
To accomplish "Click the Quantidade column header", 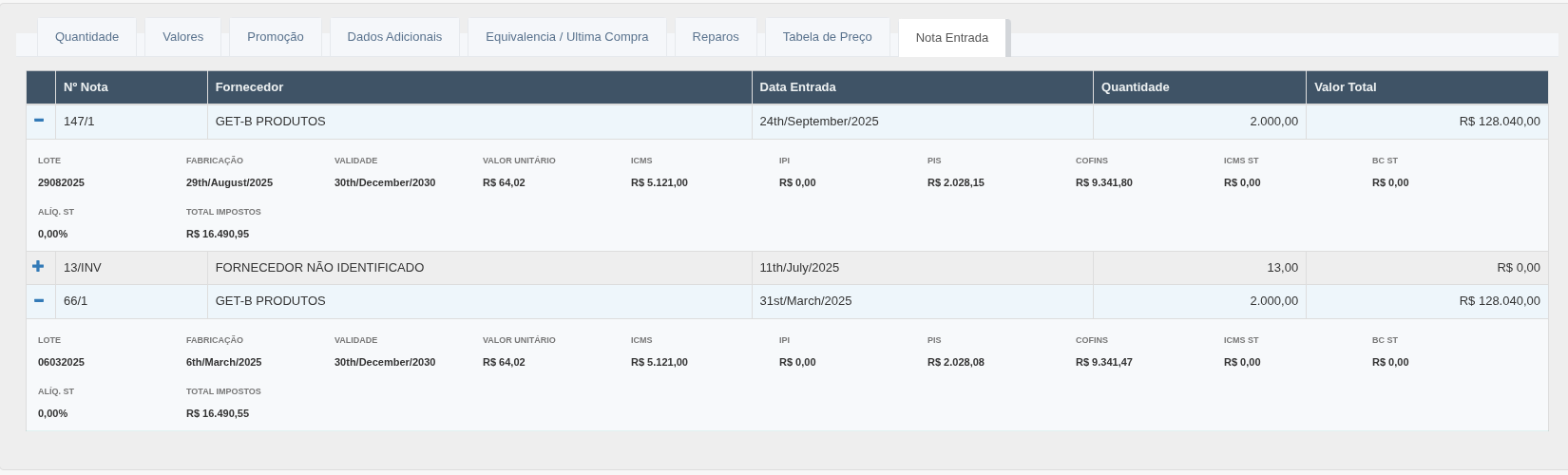I will click(1199, 87).
